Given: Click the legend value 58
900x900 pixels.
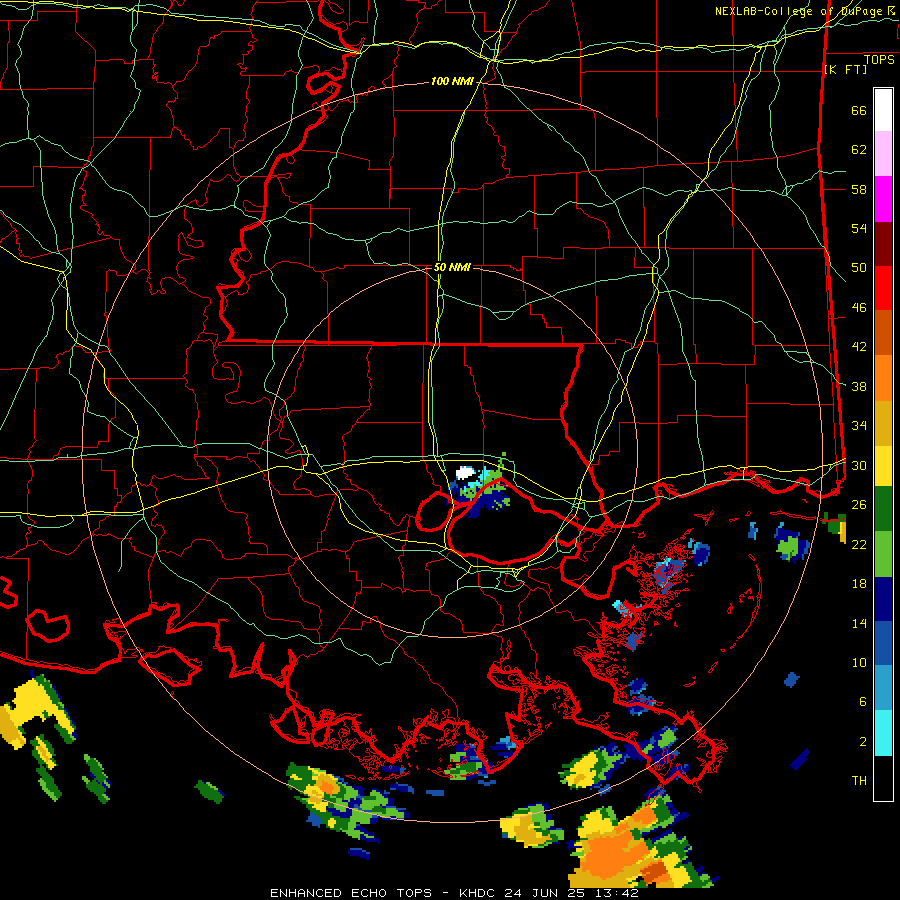Looking at the screenshot, I should pyautogui.click(x=859, y=189).
